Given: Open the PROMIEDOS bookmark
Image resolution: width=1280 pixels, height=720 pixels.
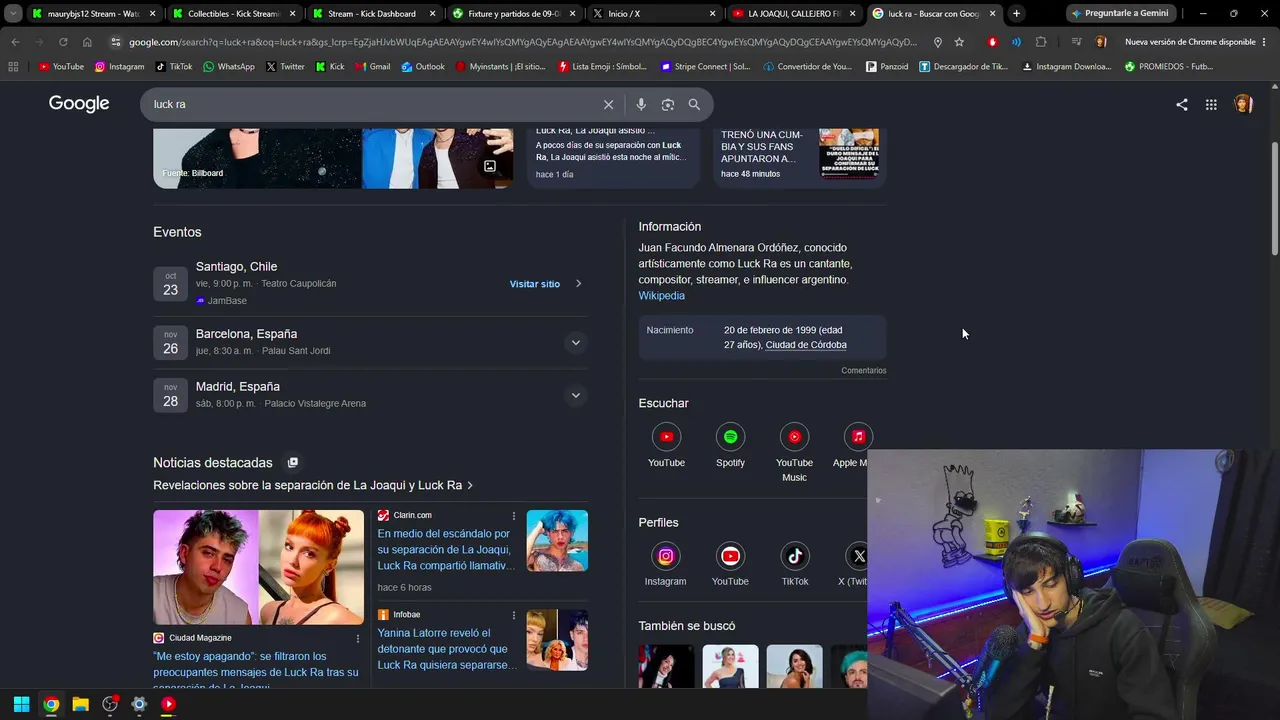Looking at the screenshot, I should point(1169,67).
